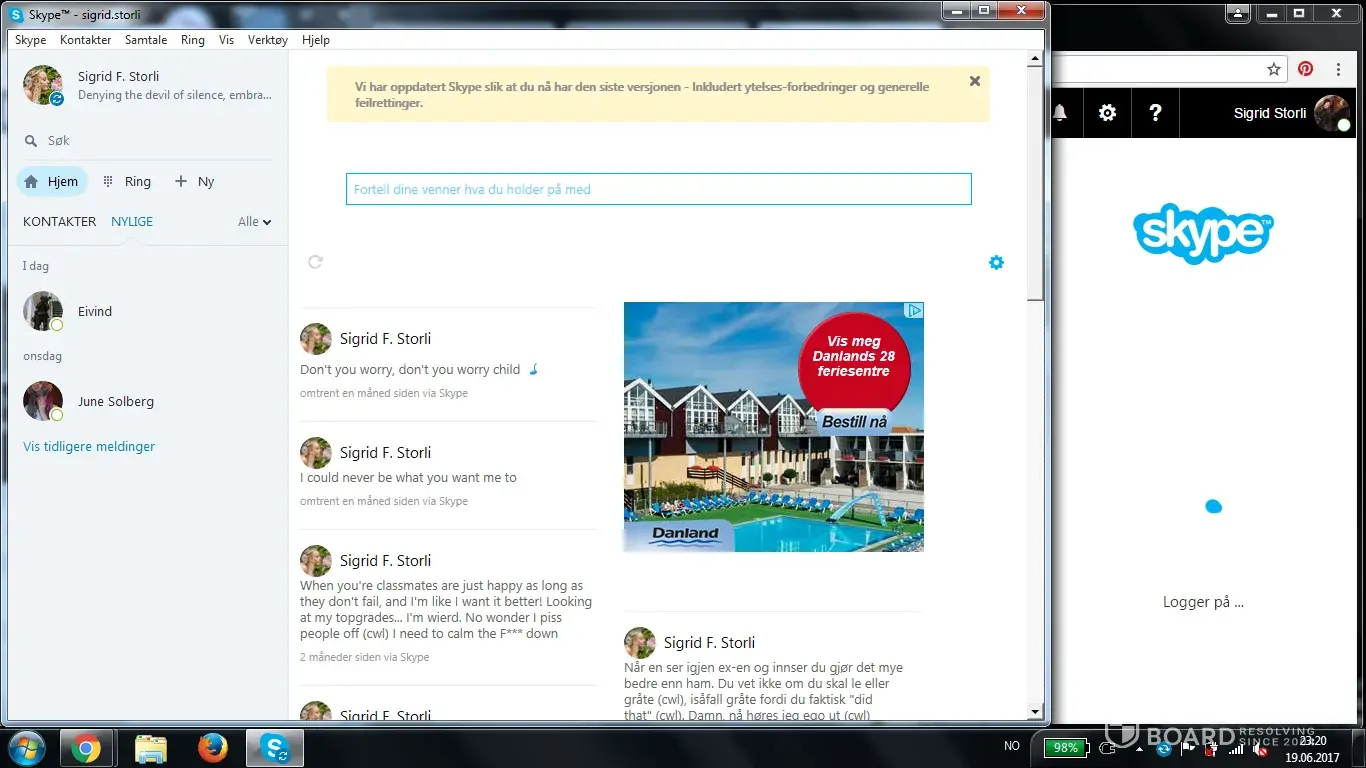Viewport: 1366px width, 768px height.
Task: Open the Verktøy menu
Action: coord(267,40)
